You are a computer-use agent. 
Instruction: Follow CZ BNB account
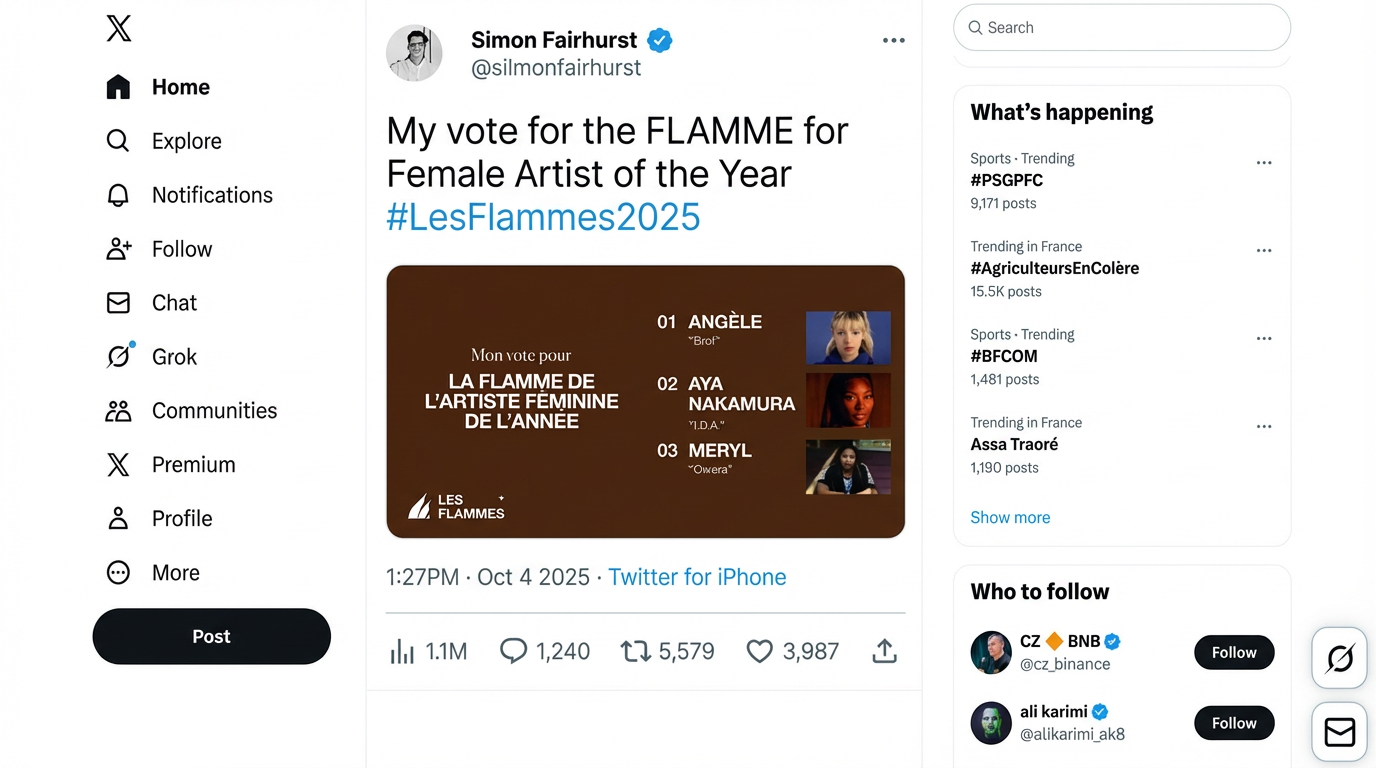(1233, 652)
